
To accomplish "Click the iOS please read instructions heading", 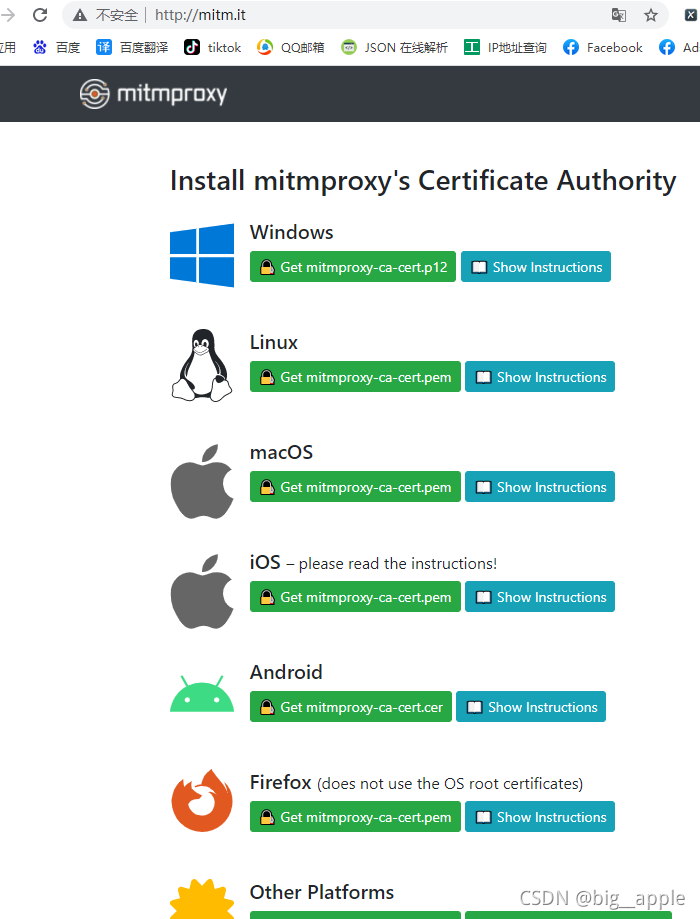I will tap(373, 563).
